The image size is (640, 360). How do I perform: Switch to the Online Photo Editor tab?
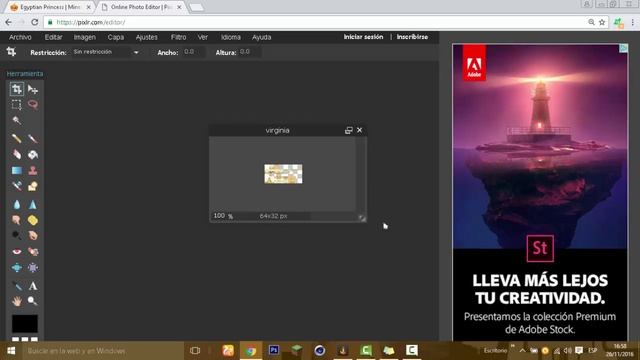(x=141, y=7)
